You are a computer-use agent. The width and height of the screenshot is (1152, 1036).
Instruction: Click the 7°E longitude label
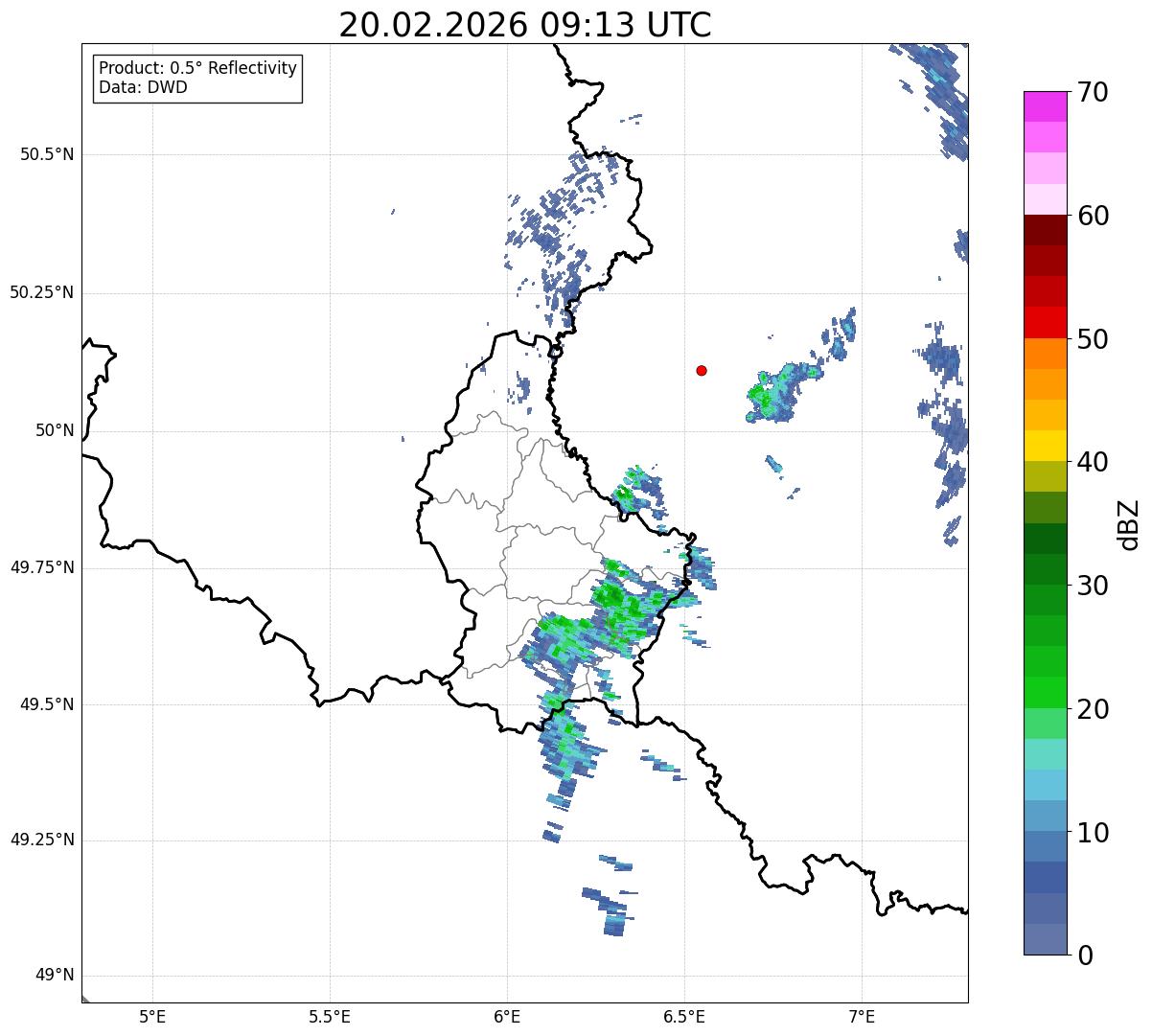pos(862,1016)
